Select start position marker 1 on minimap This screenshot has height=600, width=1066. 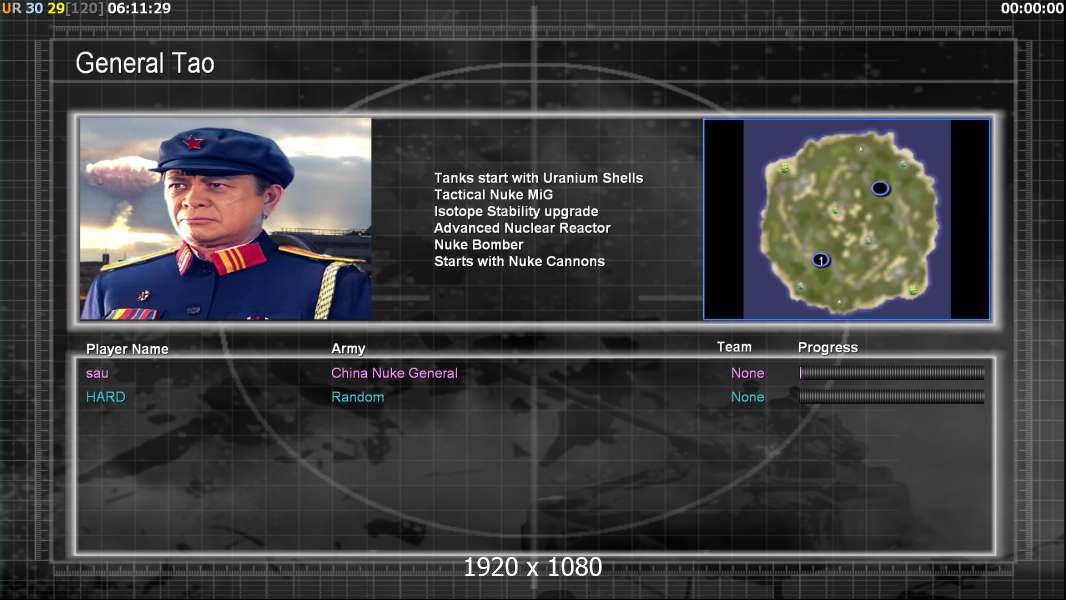[x=821, y=260]
